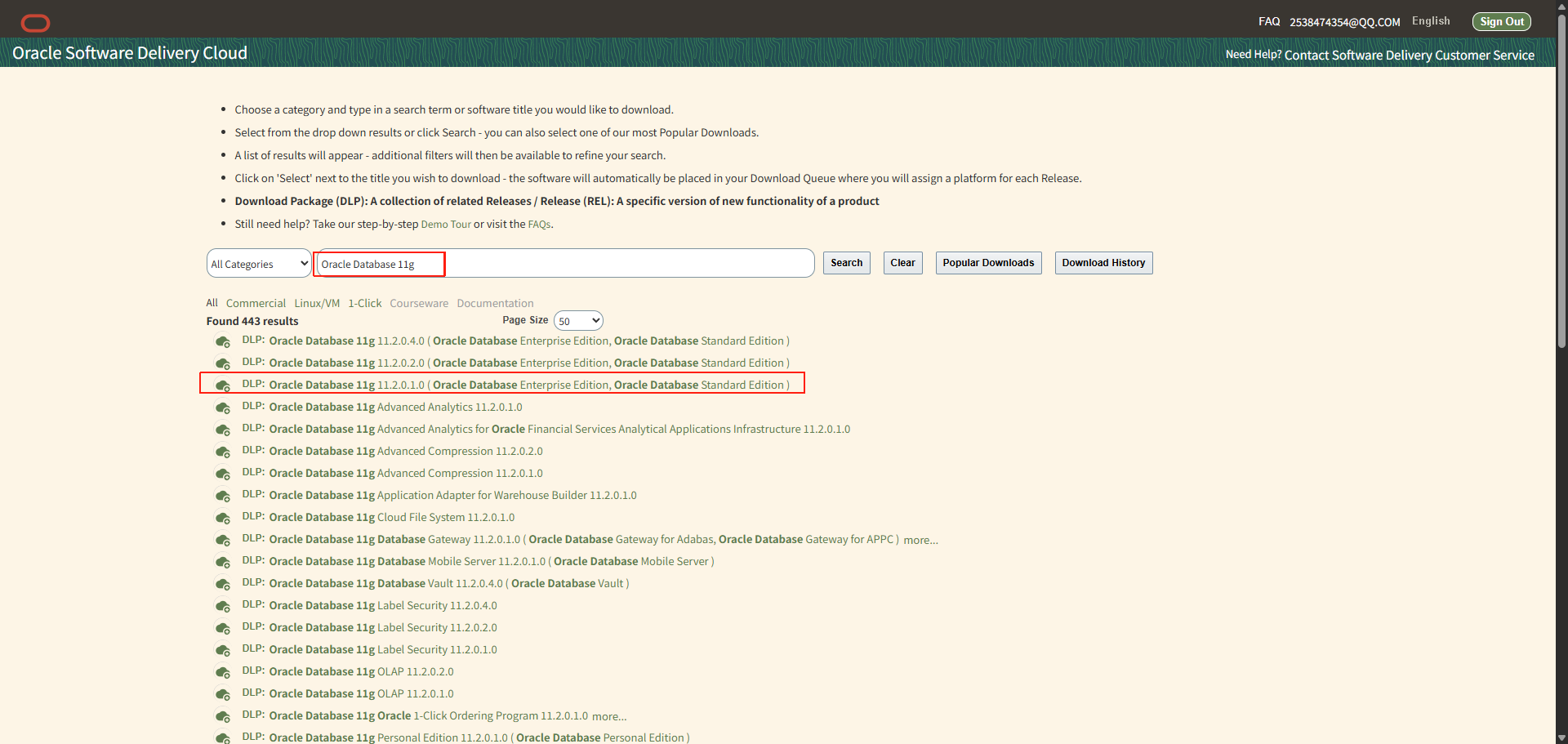Image resolution: width=1568 pixels, height=744 pixels.
Task: Click cloud icon for Advanced Compression 11.2.0.2.0
Action: point(222,452)
